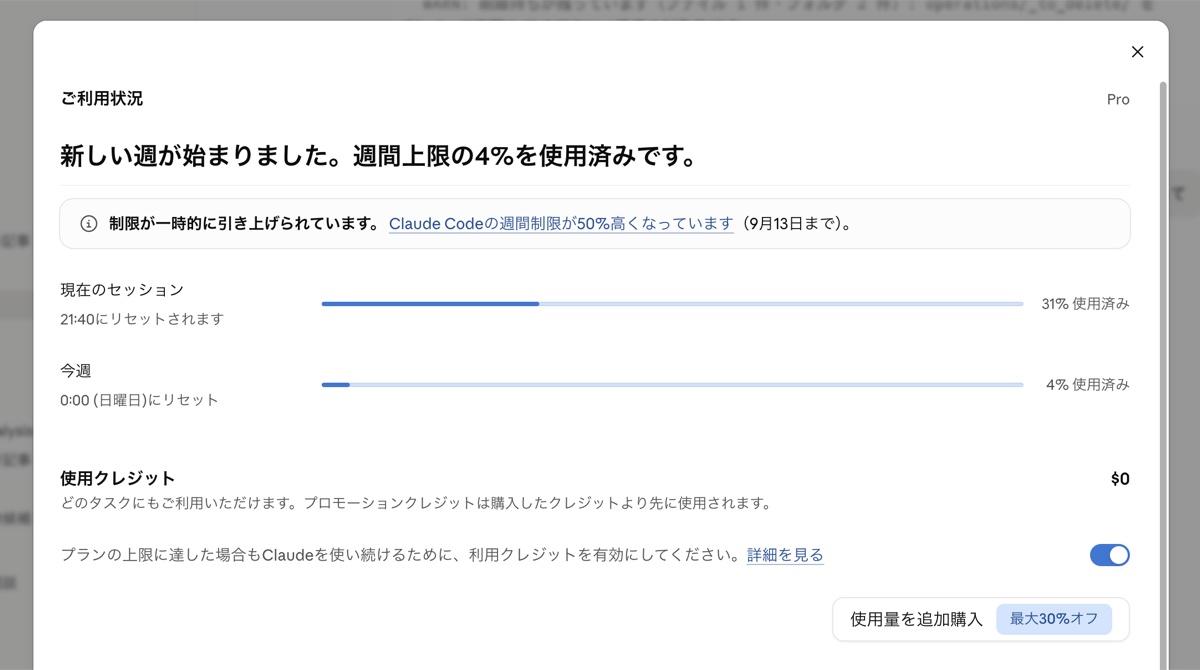Click the $0 credit amount
The image size is (1200, 670).
(1120, 479)
